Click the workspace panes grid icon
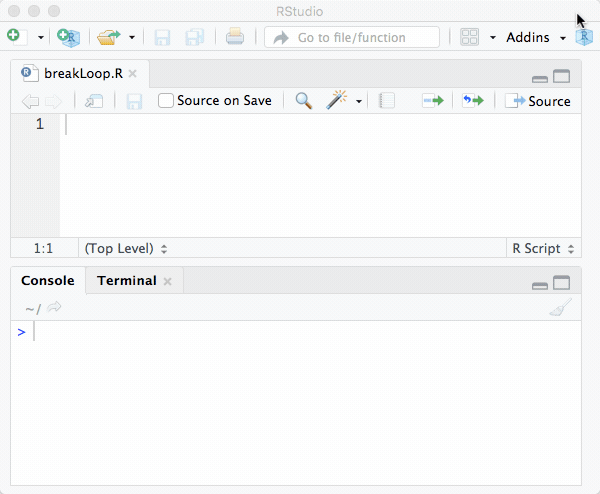The image size is (600, 494). [469, 37]
